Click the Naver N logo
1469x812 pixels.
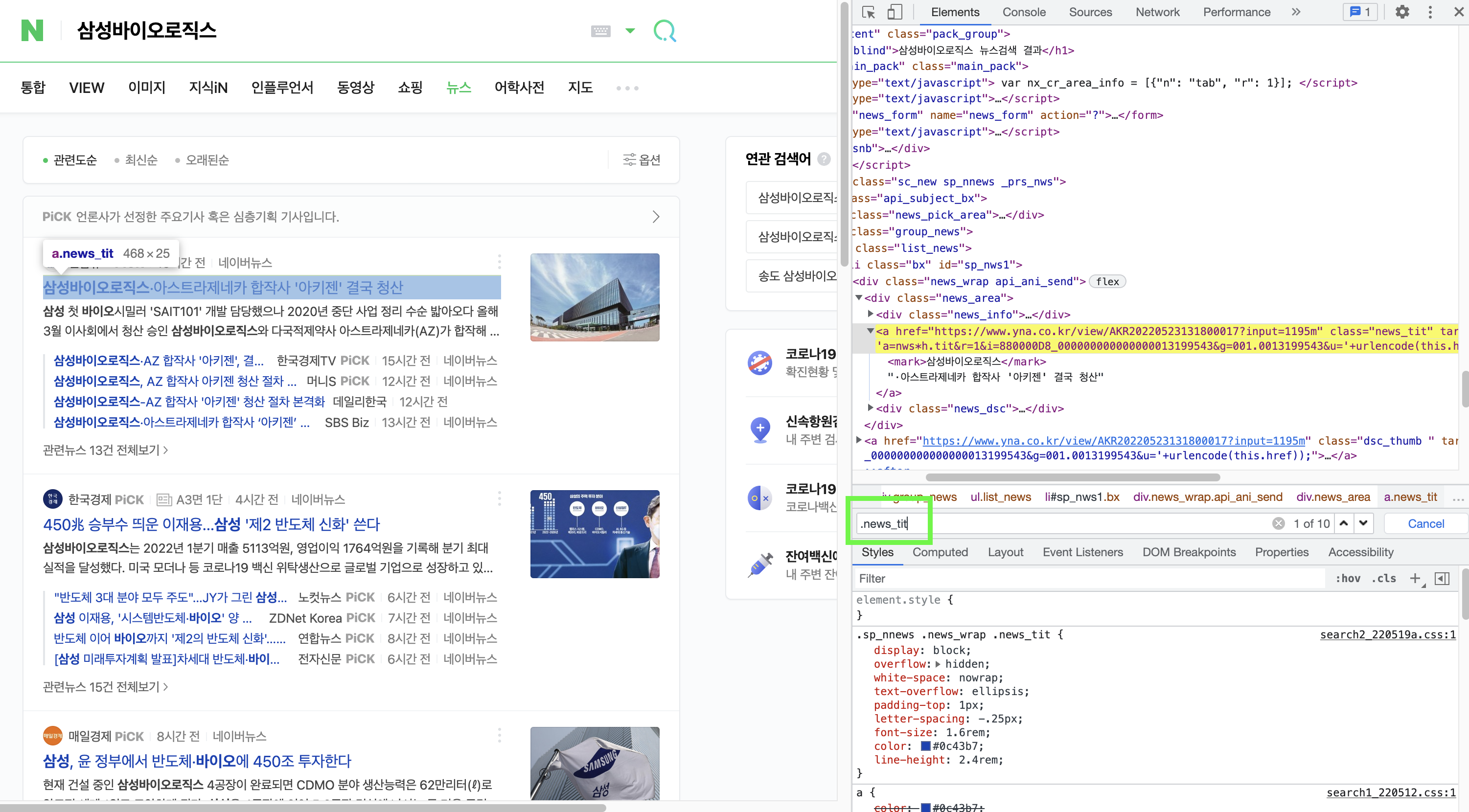click(32, 30)
